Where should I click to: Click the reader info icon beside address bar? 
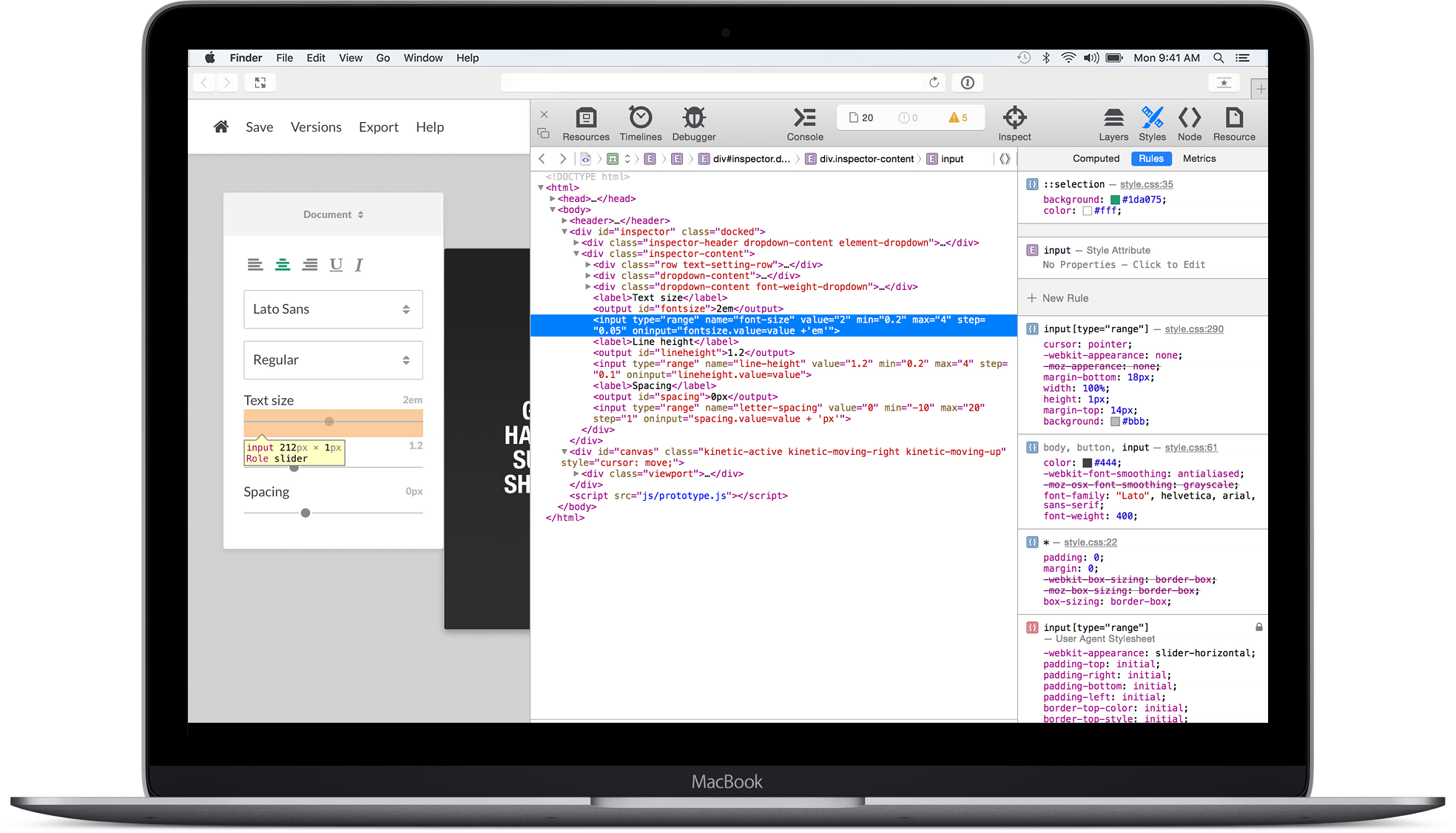(x=967, y=82)
